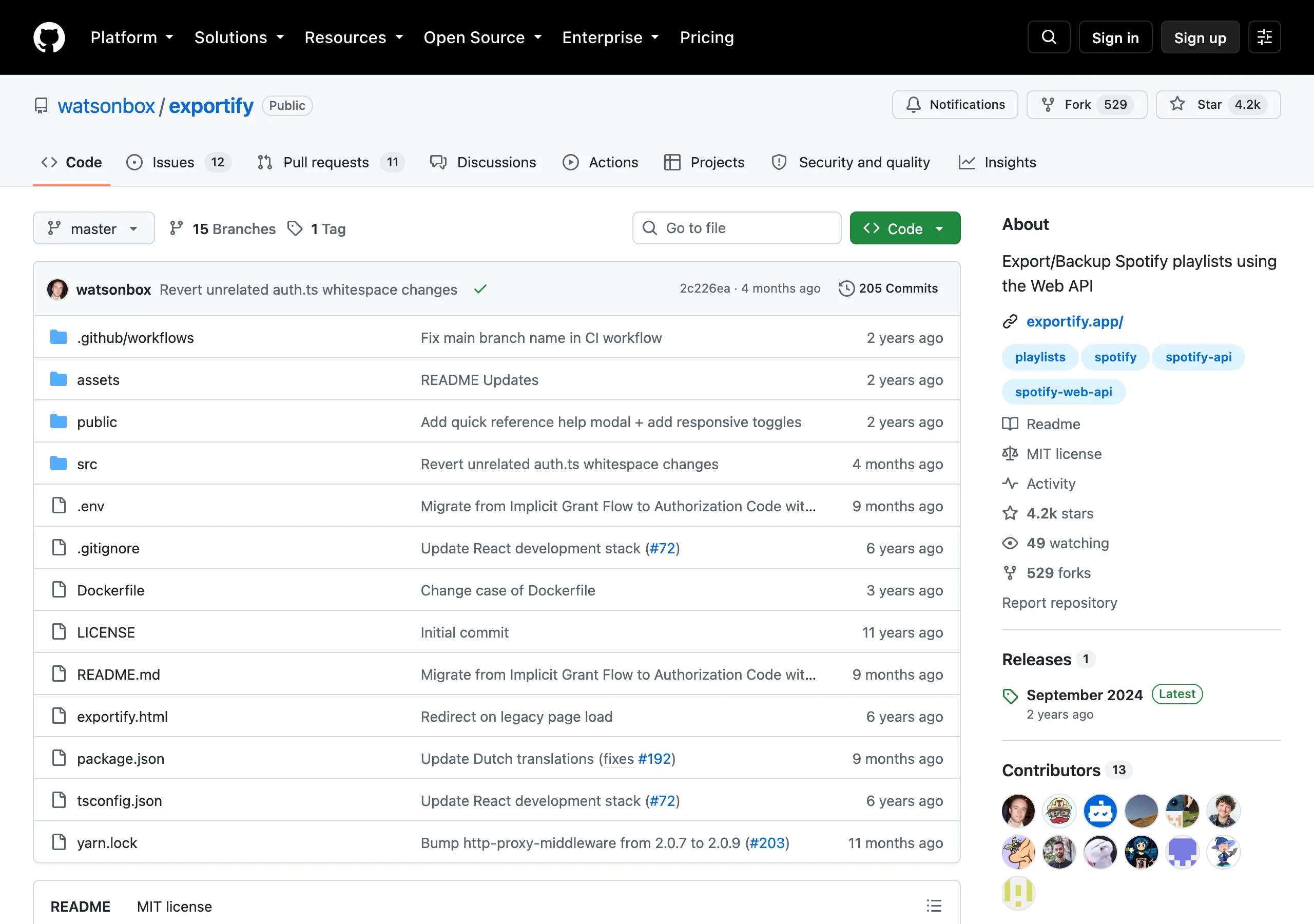Click the link icon beside exportify.app

pyautogui.click(x=1010, y=321)
